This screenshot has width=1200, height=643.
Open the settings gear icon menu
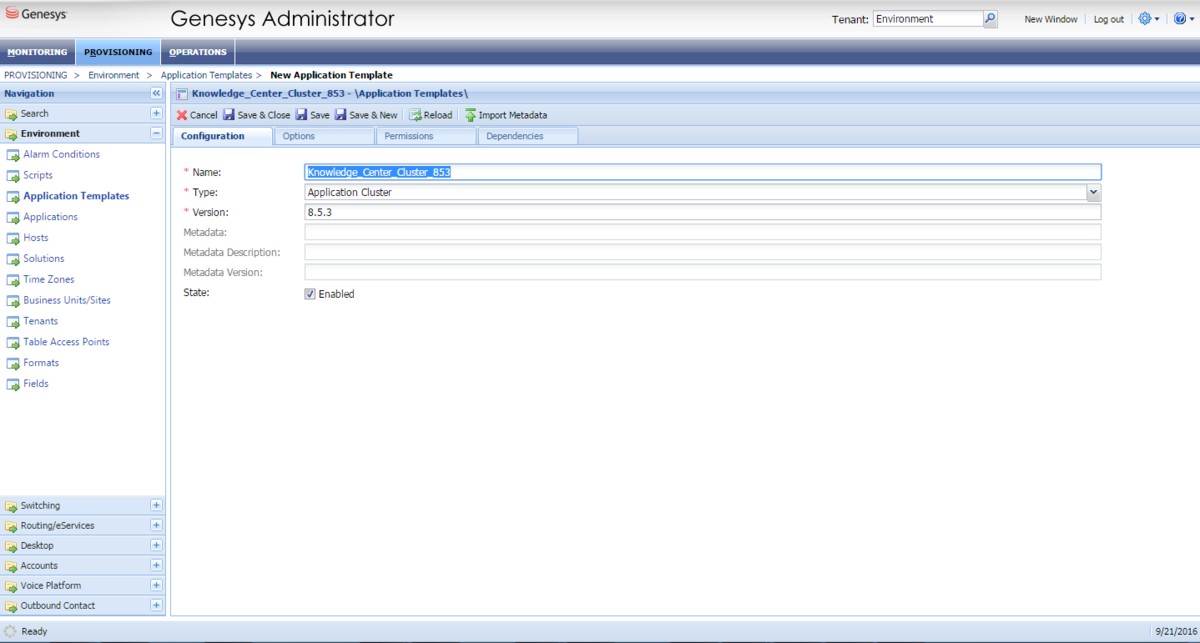(1146, 19)
